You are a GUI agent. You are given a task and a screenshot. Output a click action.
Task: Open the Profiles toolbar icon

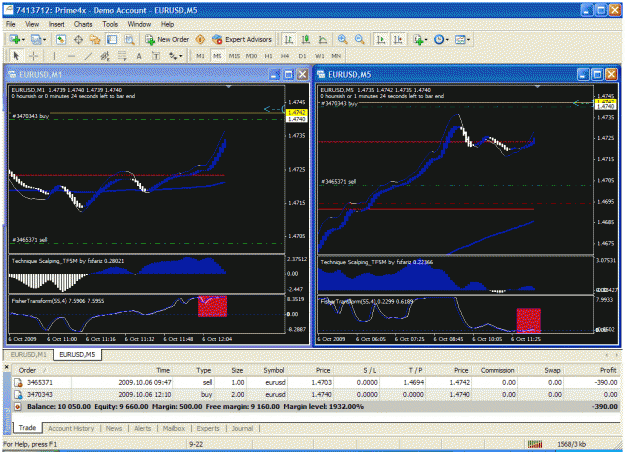[x=35, y=39]
